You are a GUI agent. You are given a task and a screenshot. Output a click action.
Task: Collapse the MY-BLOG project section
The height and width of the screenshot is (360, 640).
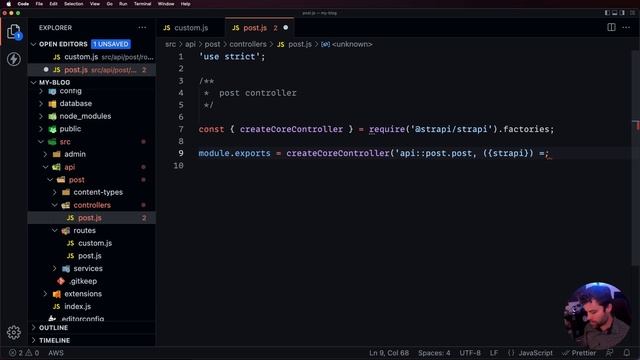(x=33, y=82)
